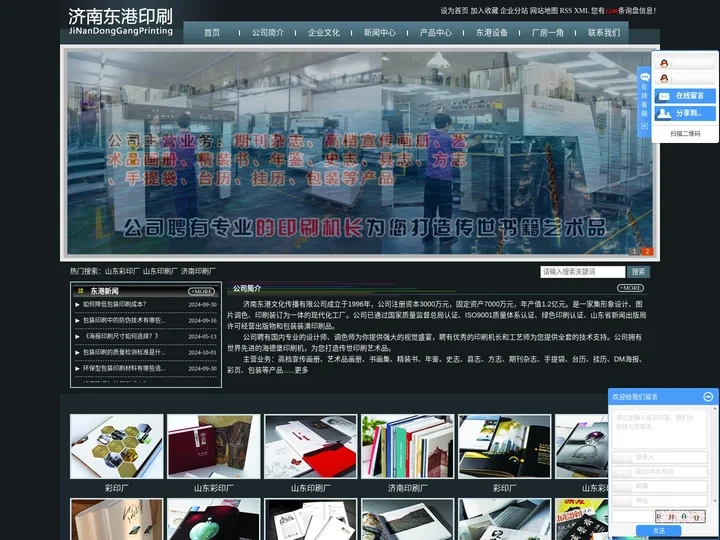This screenshot has width=720, height=540.
Task: Open news 包装印刷的质量检测标准是什么
Action: pos(124,352)
